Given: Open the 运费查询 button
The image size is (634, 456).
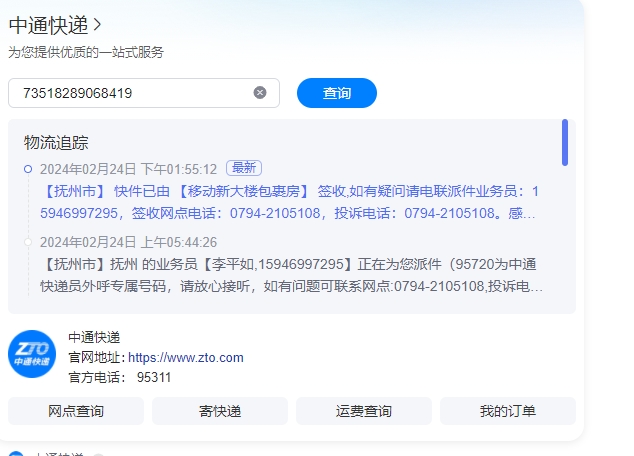Looking at the screenshot, I should tap(364, 411).
